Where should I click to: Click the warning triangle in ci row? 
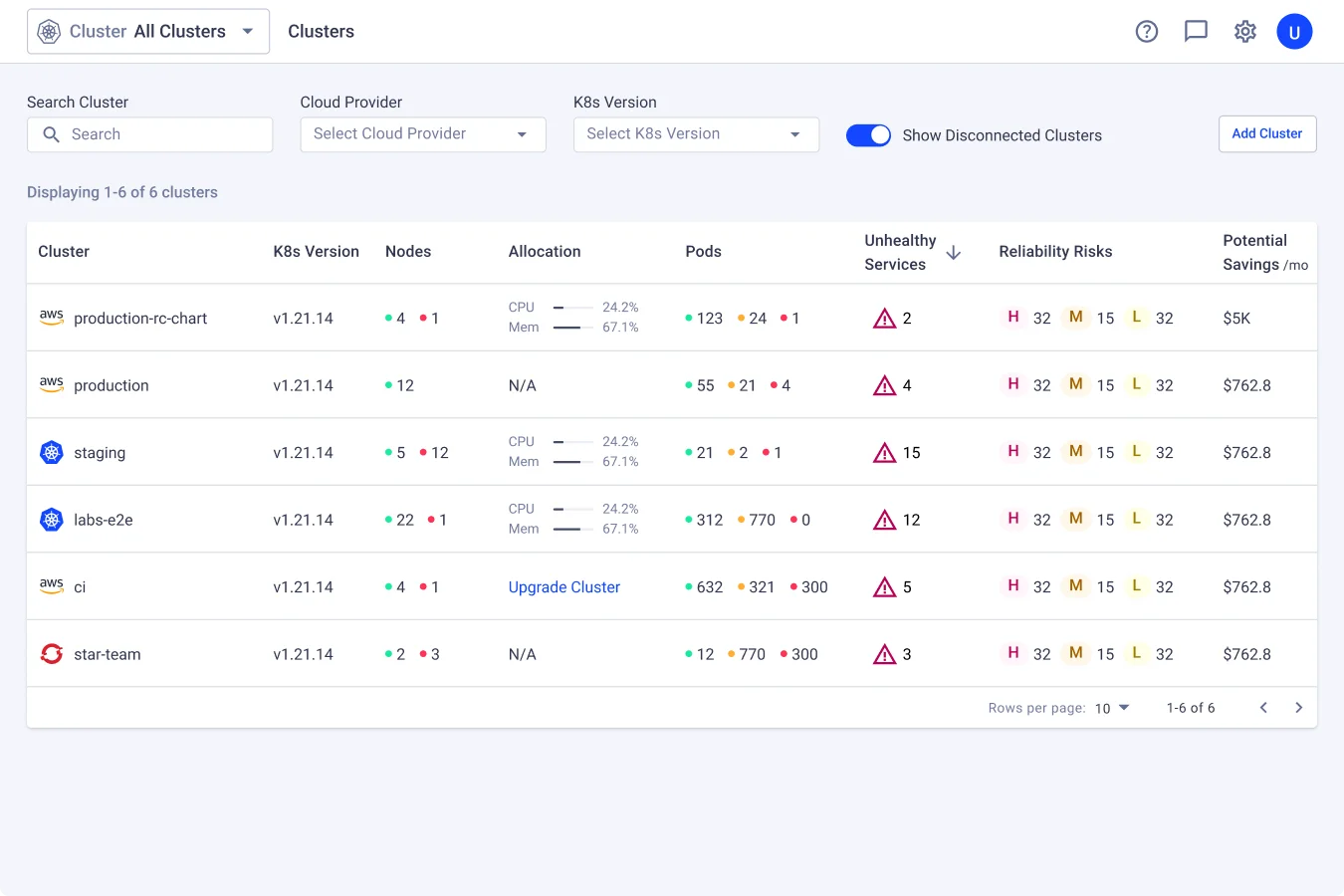[x=884, y=587]
